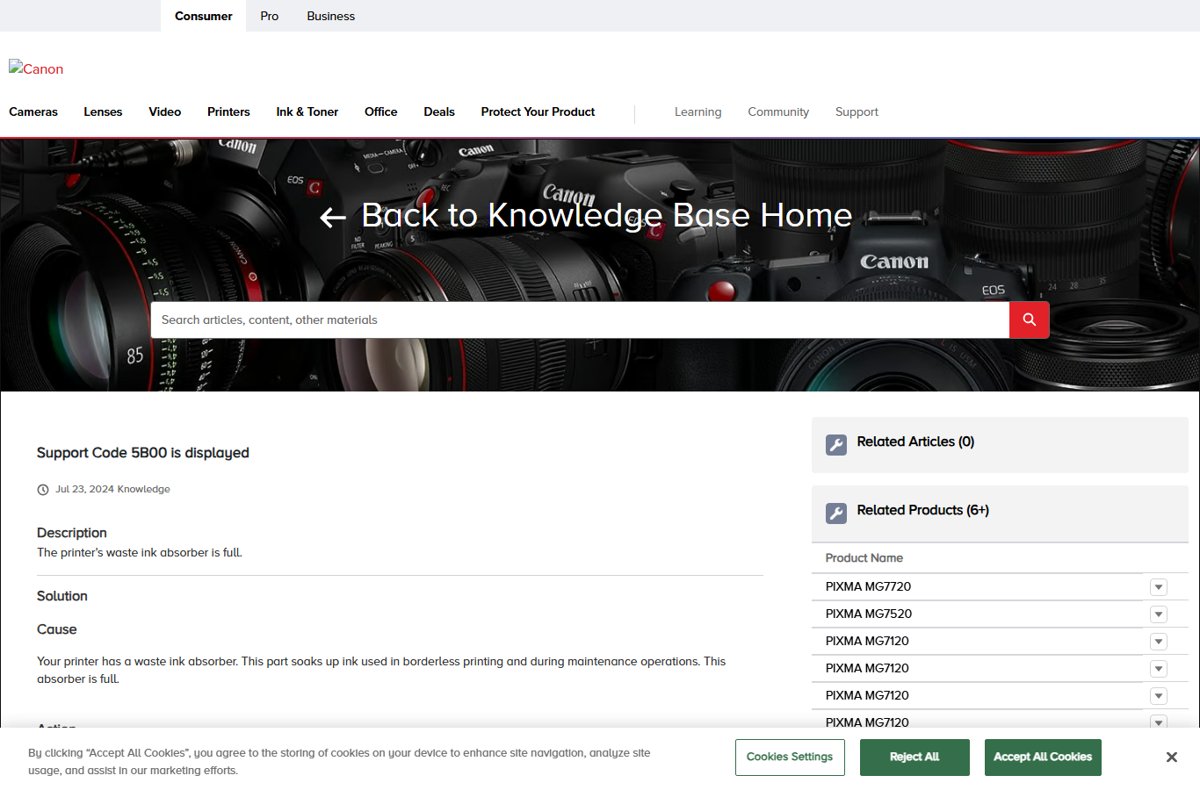
Task: Click the text The printer's waste ink absorber is full
Action: click(140, 552)
